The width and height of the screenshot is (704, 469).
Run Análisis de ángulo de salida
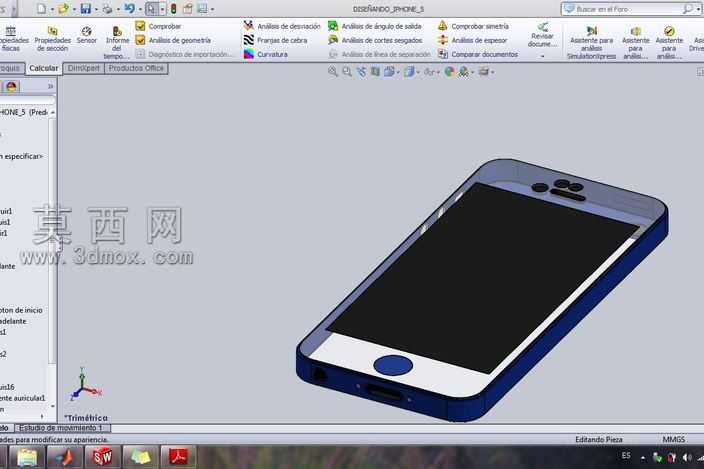pyautogui.click(x=375, y=26)
